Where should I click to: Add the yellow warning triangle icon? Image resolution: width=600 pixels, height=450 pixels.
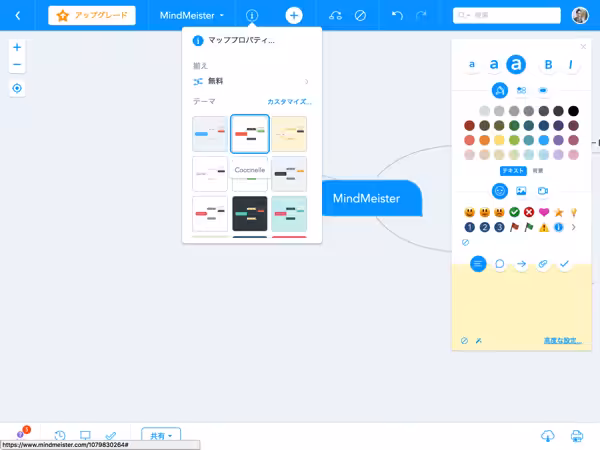coord(544,227)
